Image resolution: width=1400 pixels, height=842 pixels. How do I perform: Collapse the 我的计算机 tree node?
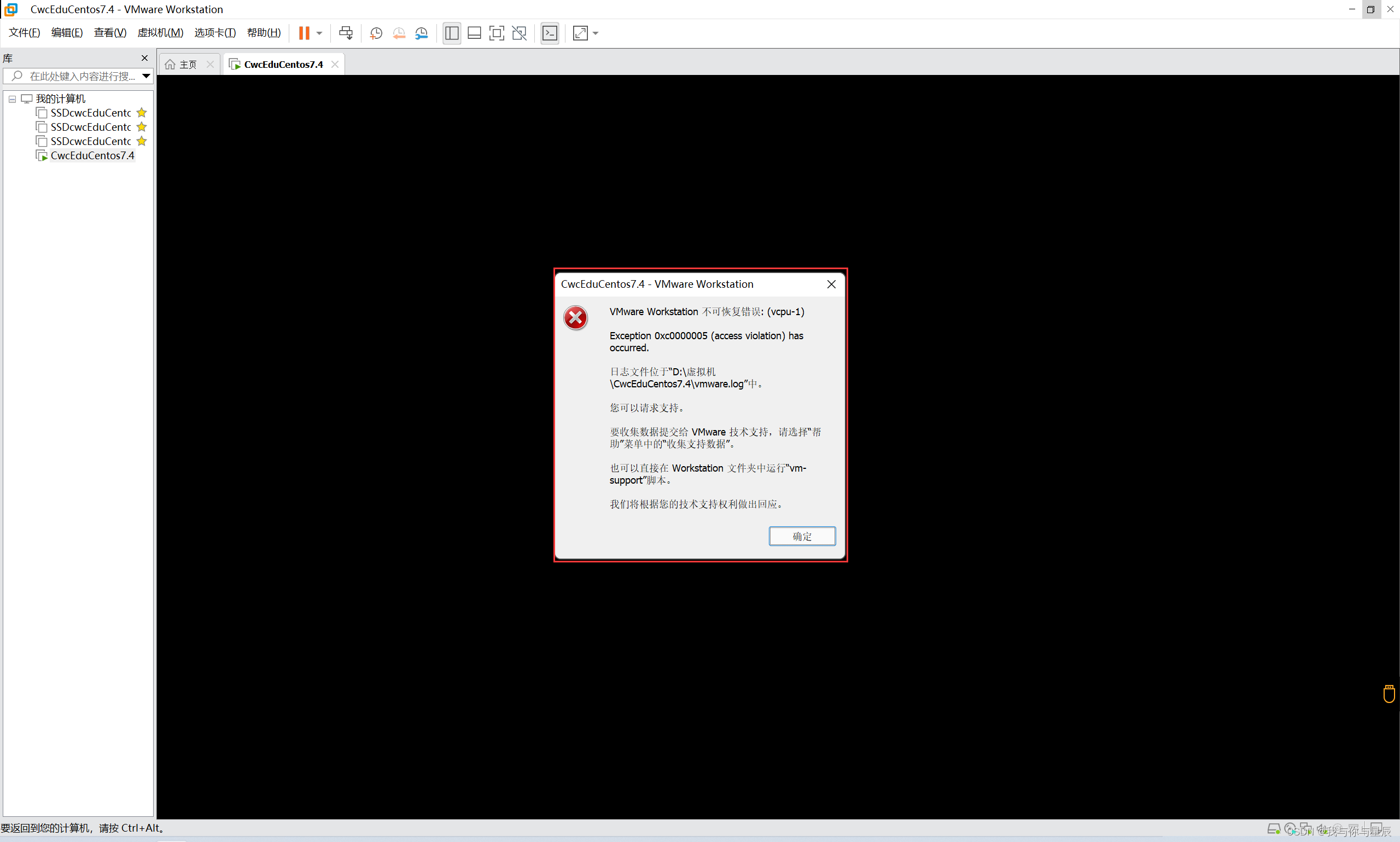12,98
